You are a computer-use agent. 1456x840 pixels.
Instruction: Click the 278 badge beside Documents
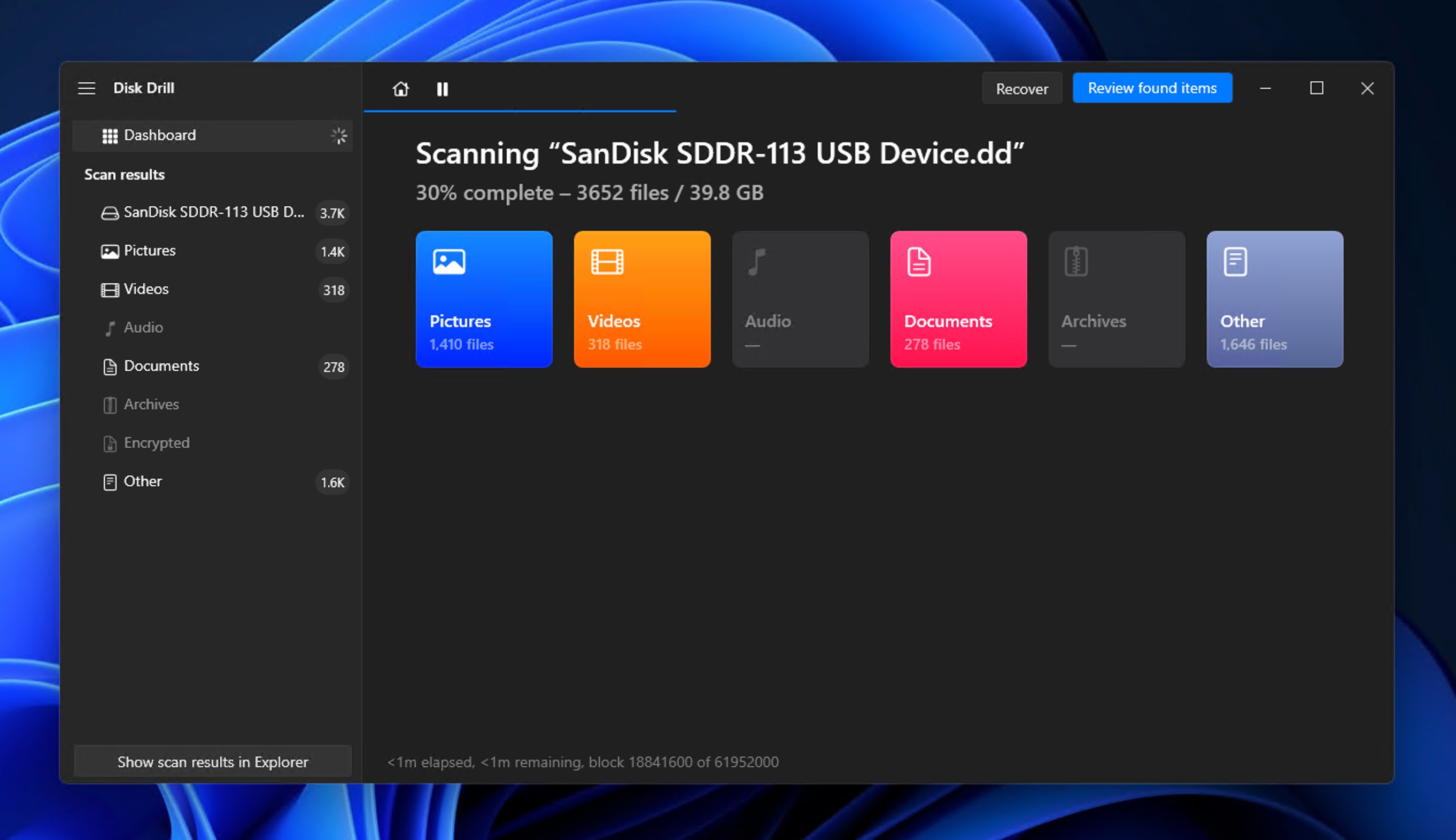[x=334, y=367]
